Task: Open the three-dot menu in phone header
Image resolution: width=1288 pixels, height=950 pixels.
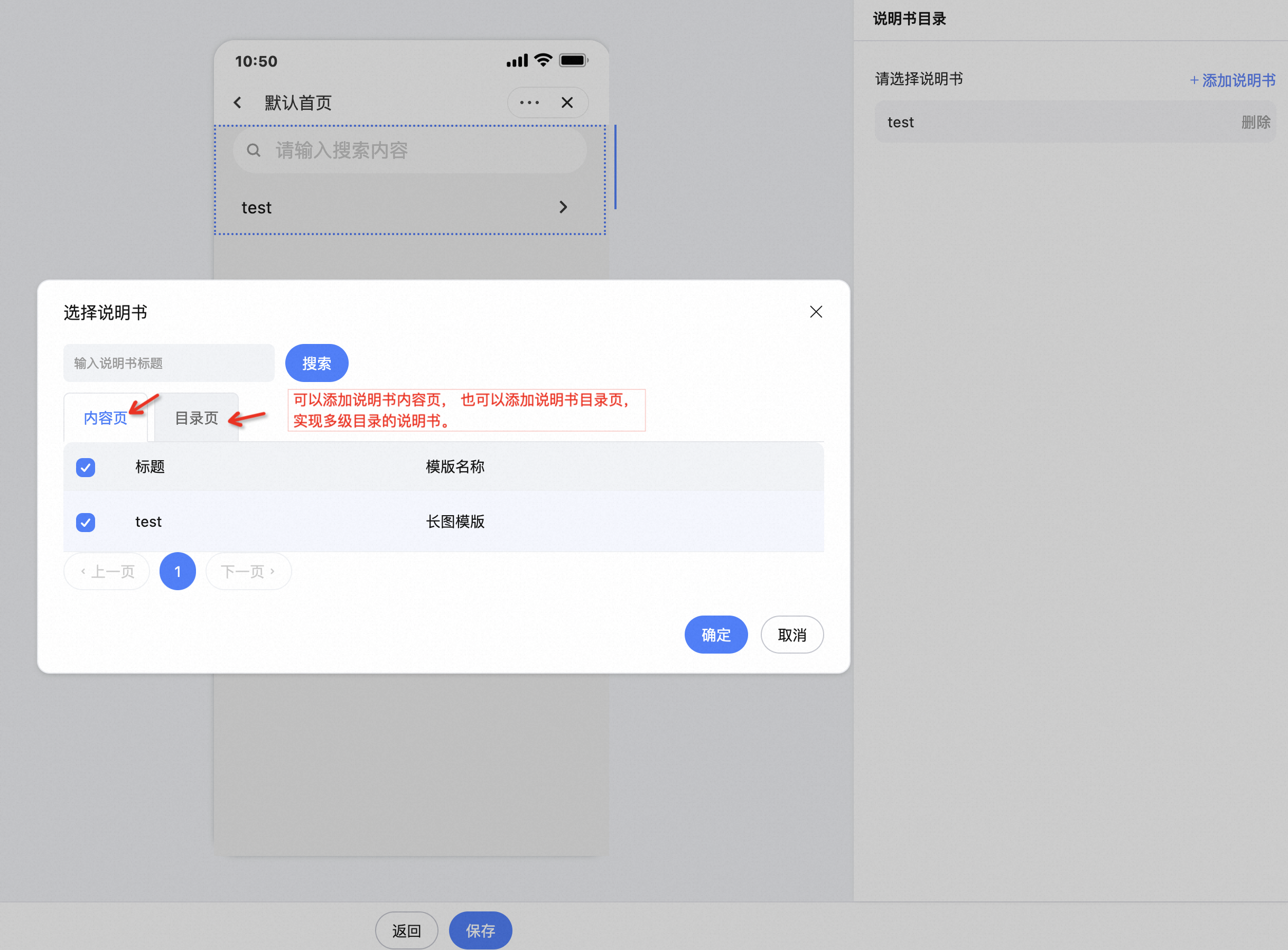Action: pos(529,103)
